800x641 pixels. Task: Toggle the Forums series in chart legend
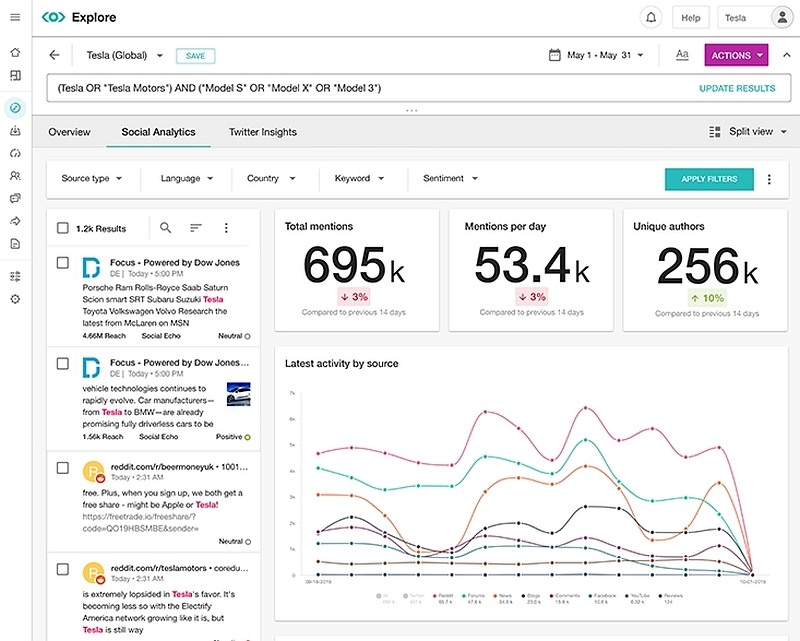pos(473,599)
